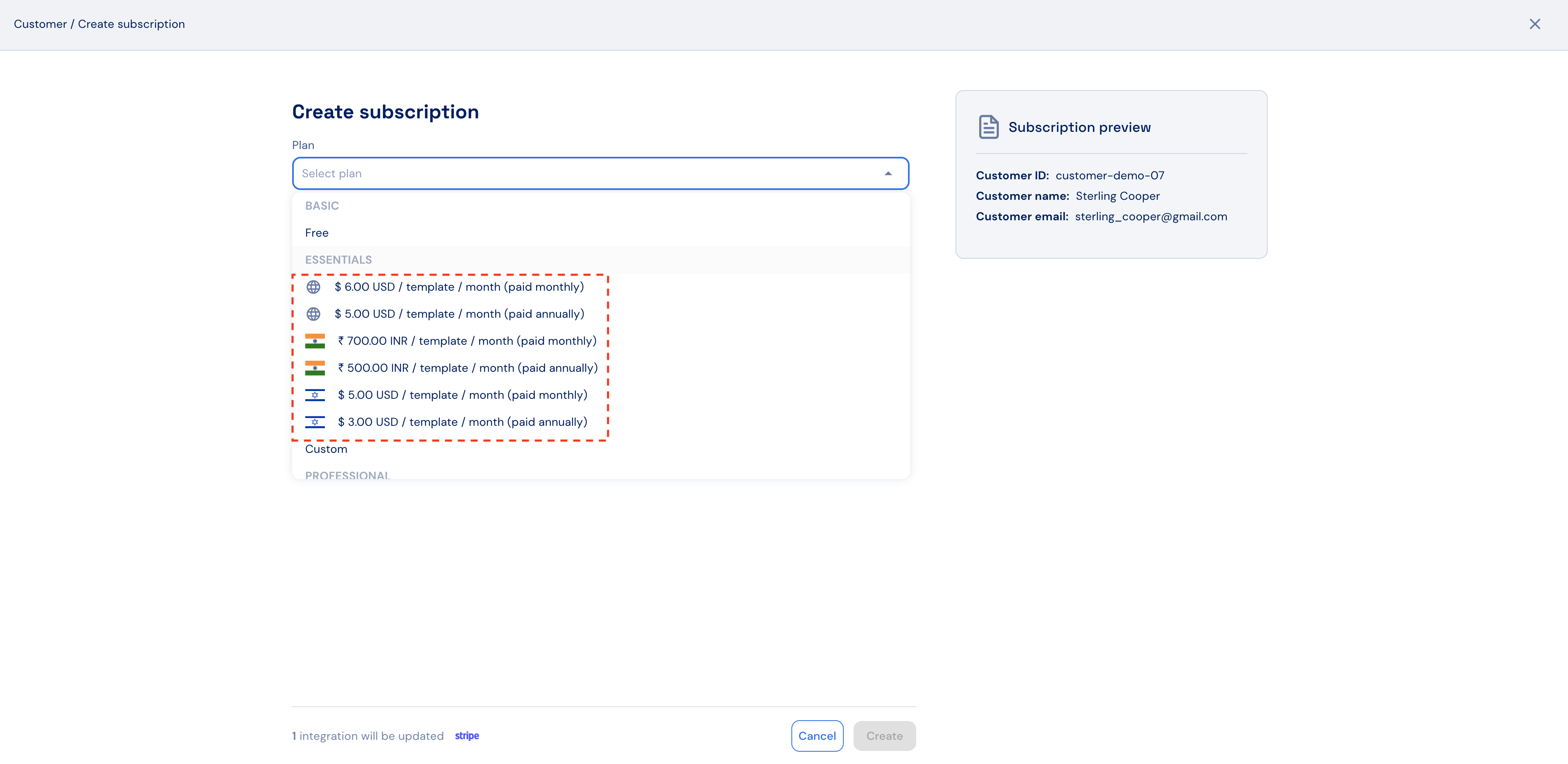Pick $3.00 USD paid annually option
Viewport: 1568px width, 764px height.
(x=463, y=422)
